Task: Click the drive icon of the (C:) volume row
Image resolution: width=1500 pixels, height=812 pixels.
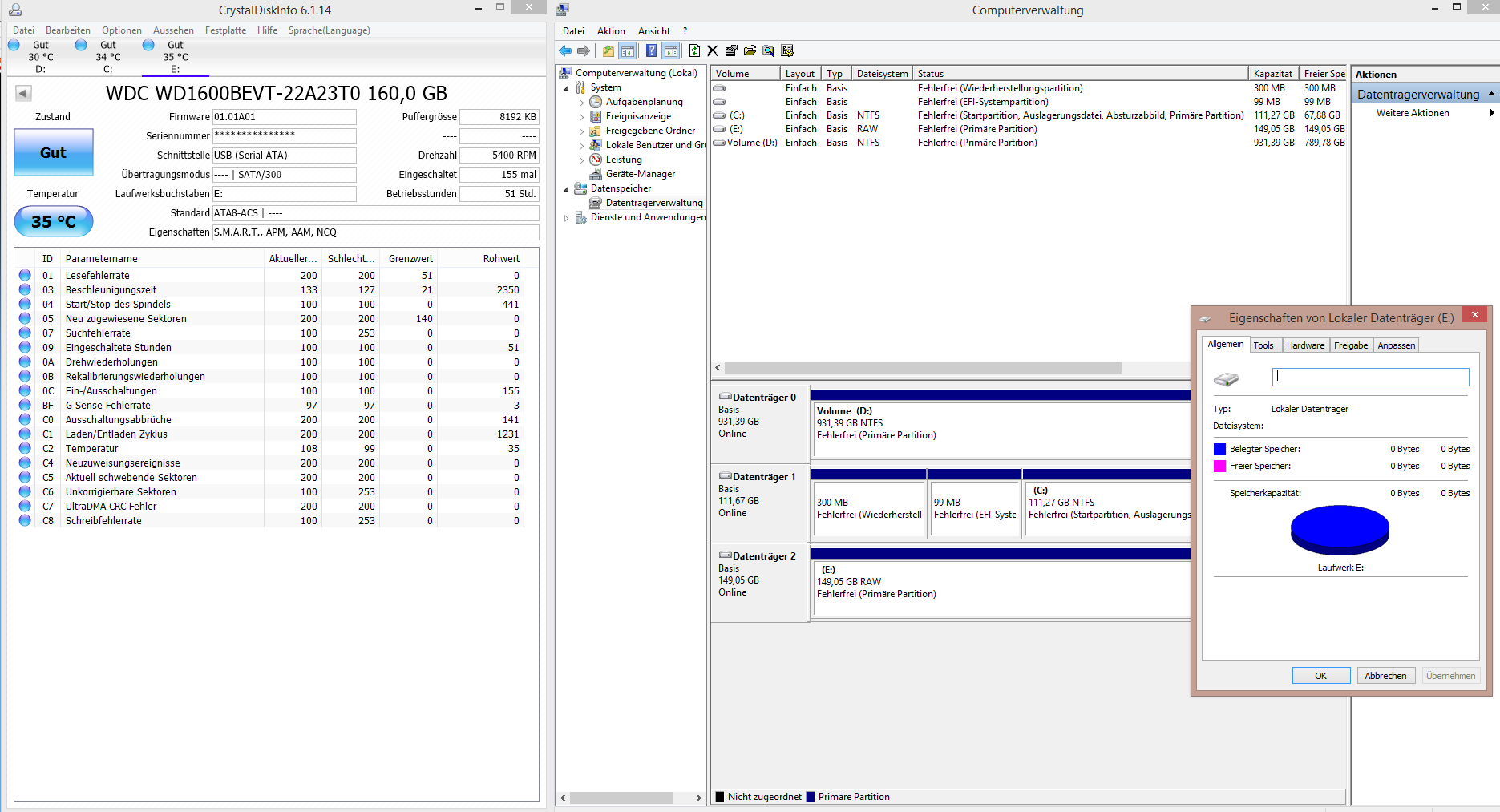Action: point(719,115)
